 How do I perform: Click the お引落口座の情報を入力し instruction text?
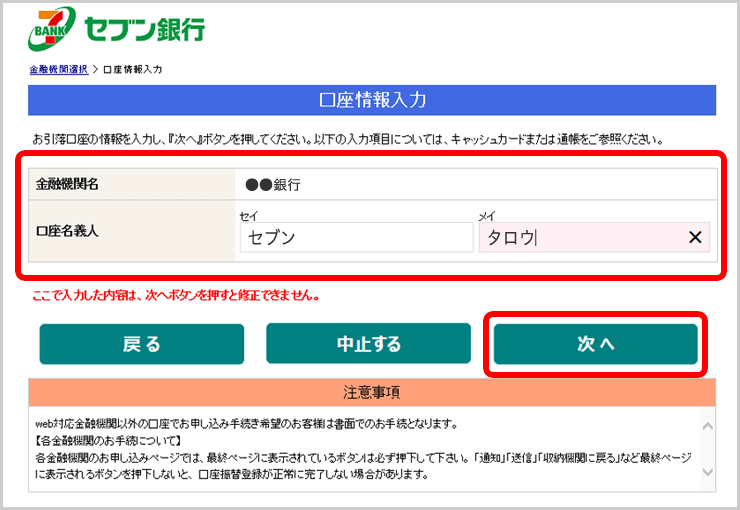[x=348, y=140]
